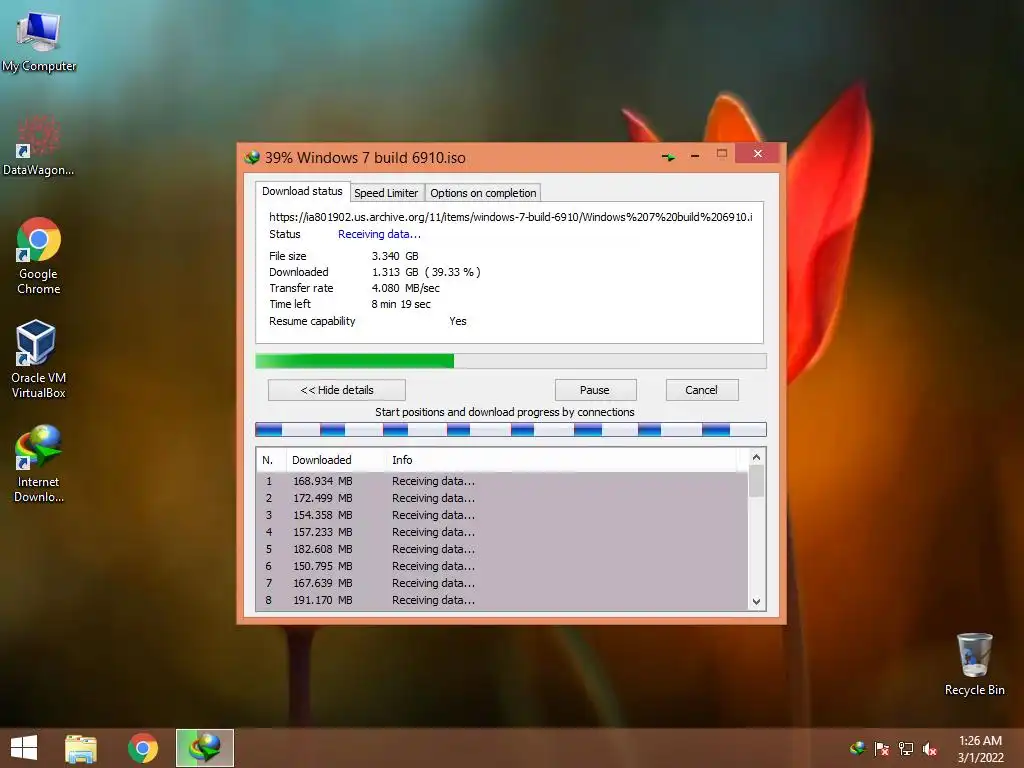Select the Google Chrome desktop shortcut

tap(39, 255)
